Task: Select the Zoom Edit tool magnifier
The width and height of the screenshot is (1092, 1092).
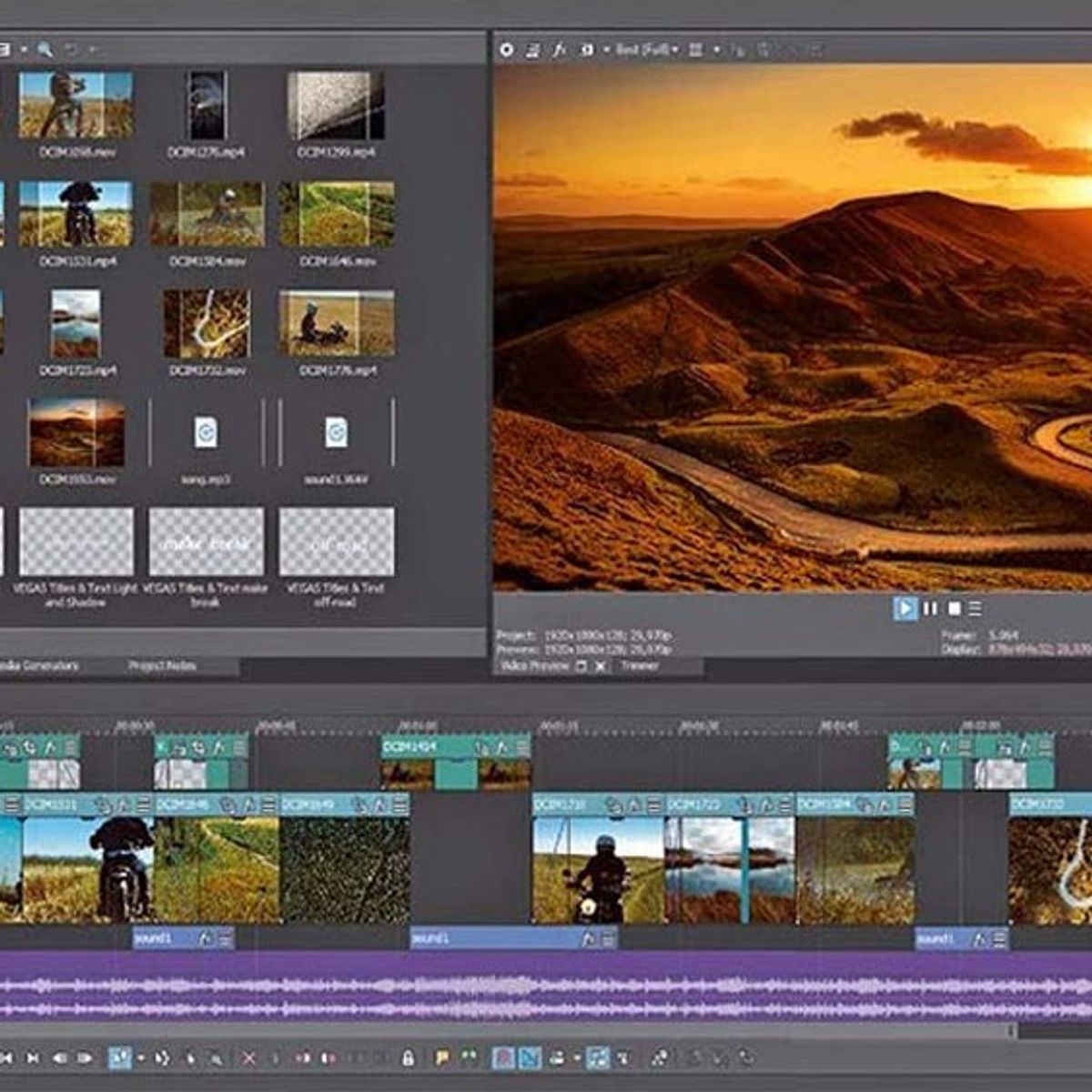Action: pyautogui.click(x=217, y=1058)
